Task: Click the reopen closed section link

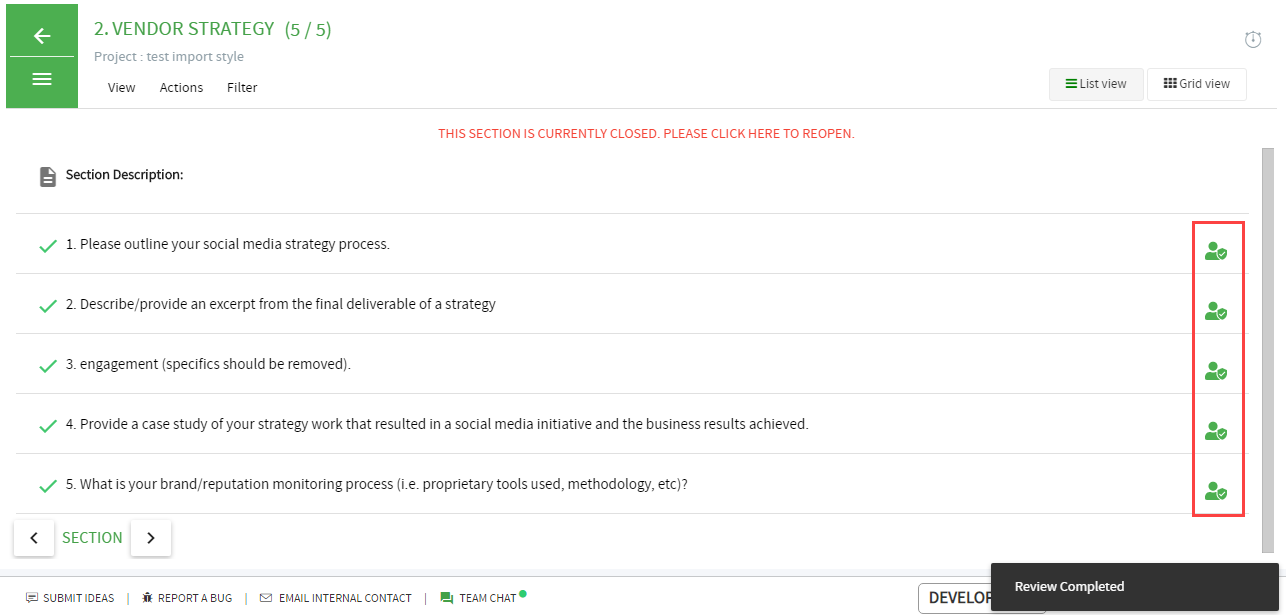Action: click(646, 134)
